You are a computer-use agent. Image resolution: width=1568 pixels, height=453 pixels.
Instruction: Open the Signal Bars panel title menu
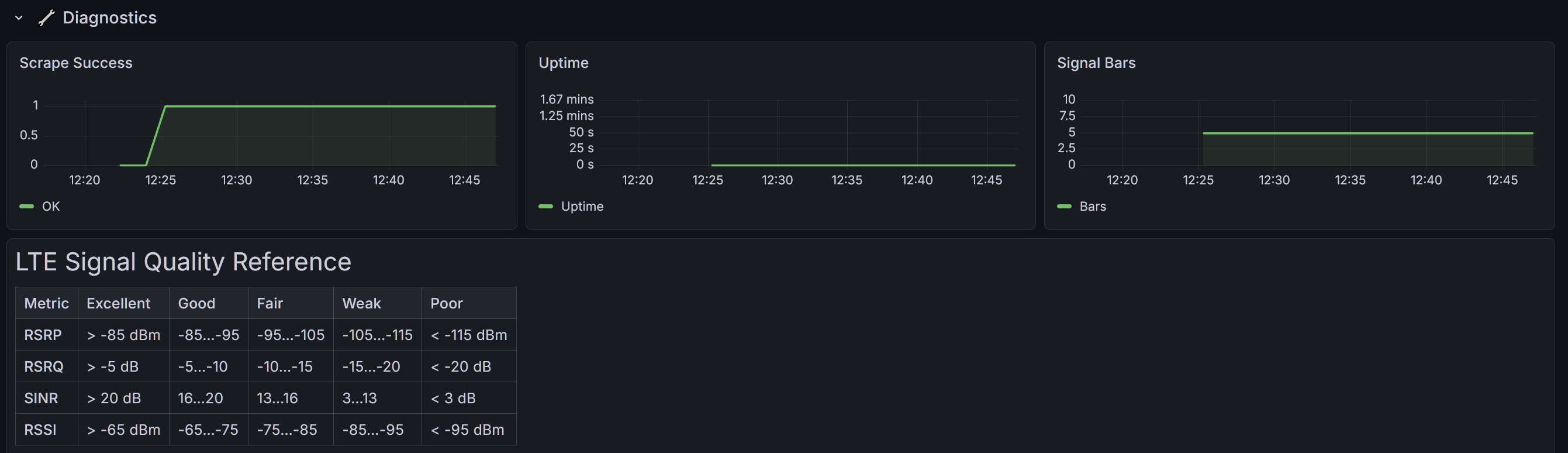[1096, 63]
